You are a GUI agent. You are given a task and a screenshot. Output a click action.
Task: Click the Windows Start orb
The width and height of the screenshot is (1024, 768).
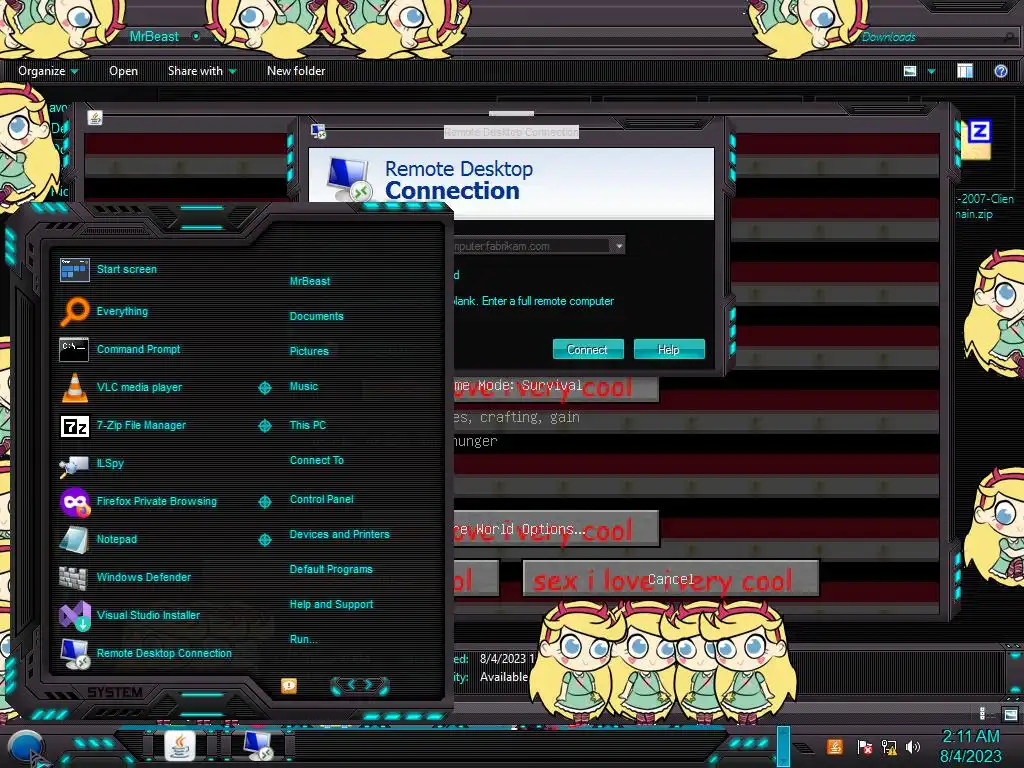pos(26,748)
